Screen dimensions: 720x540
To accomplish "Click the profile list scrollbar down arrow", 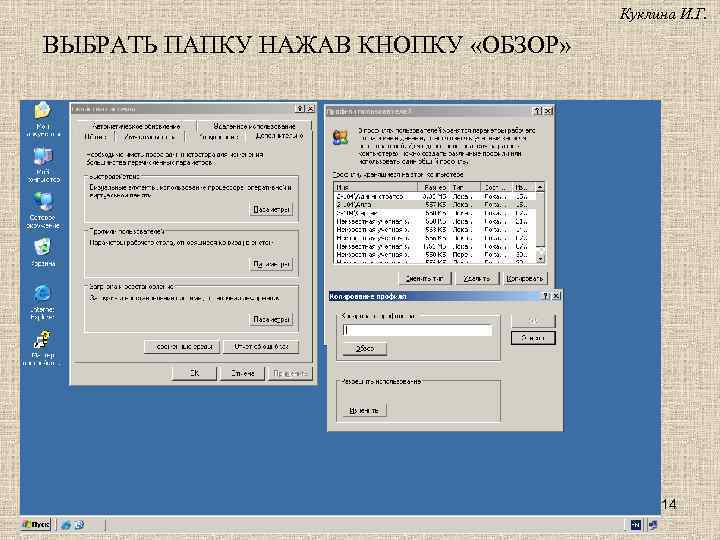I will pos(540,259).
